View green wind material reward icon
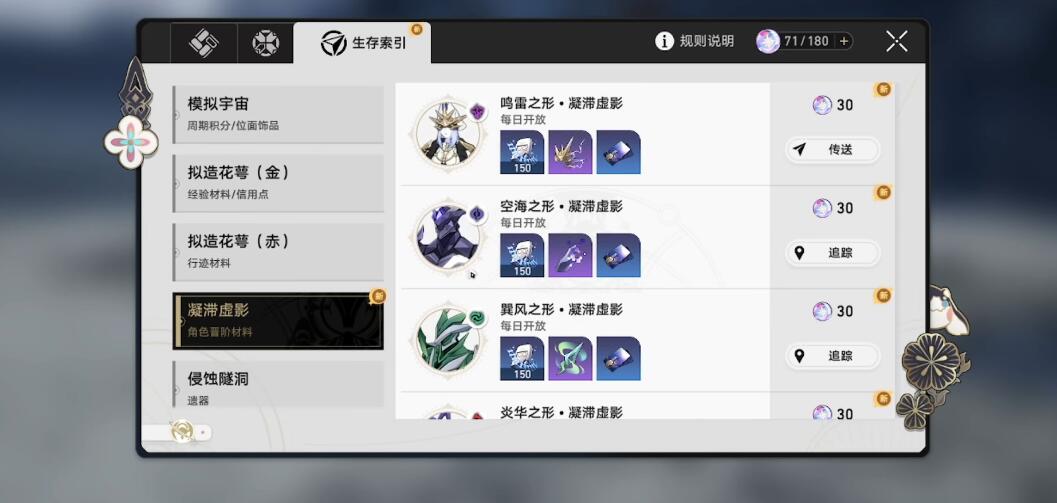Viewport: 1057px width, 503px height. pyautogui.click(x=570, y=358)
